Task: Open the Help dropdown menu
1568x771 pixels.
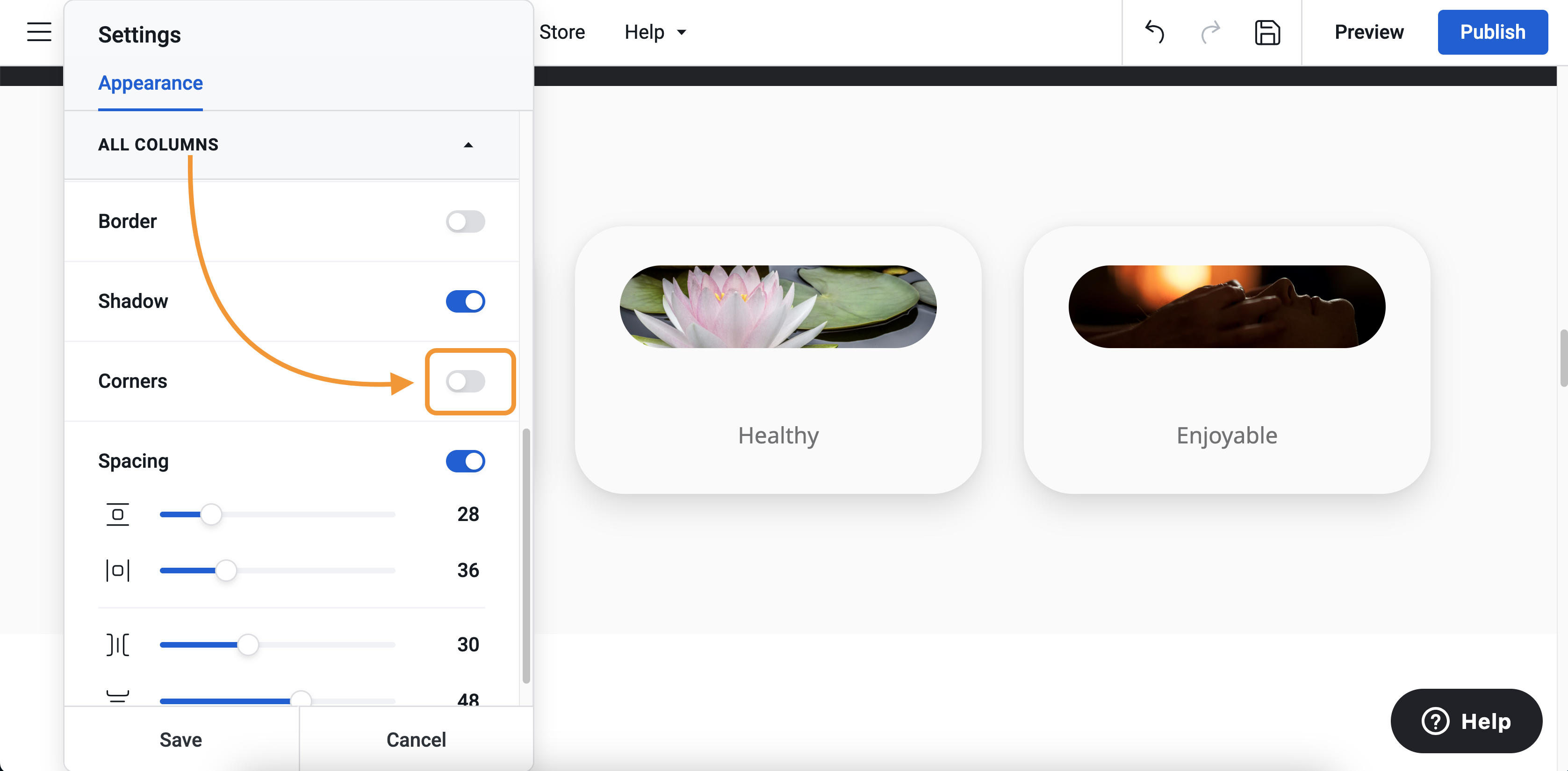Action: [655, 32]
